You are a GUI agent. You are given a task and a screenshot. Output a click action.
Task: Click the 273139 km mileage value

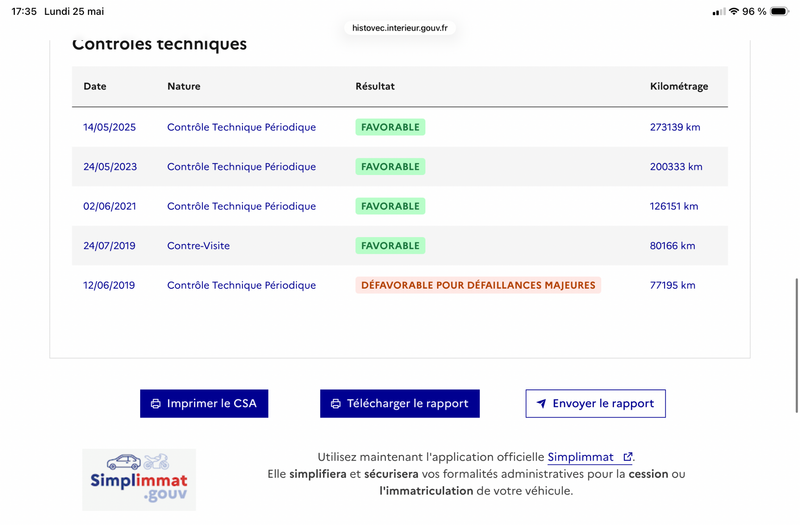click(x=674, y=127)
